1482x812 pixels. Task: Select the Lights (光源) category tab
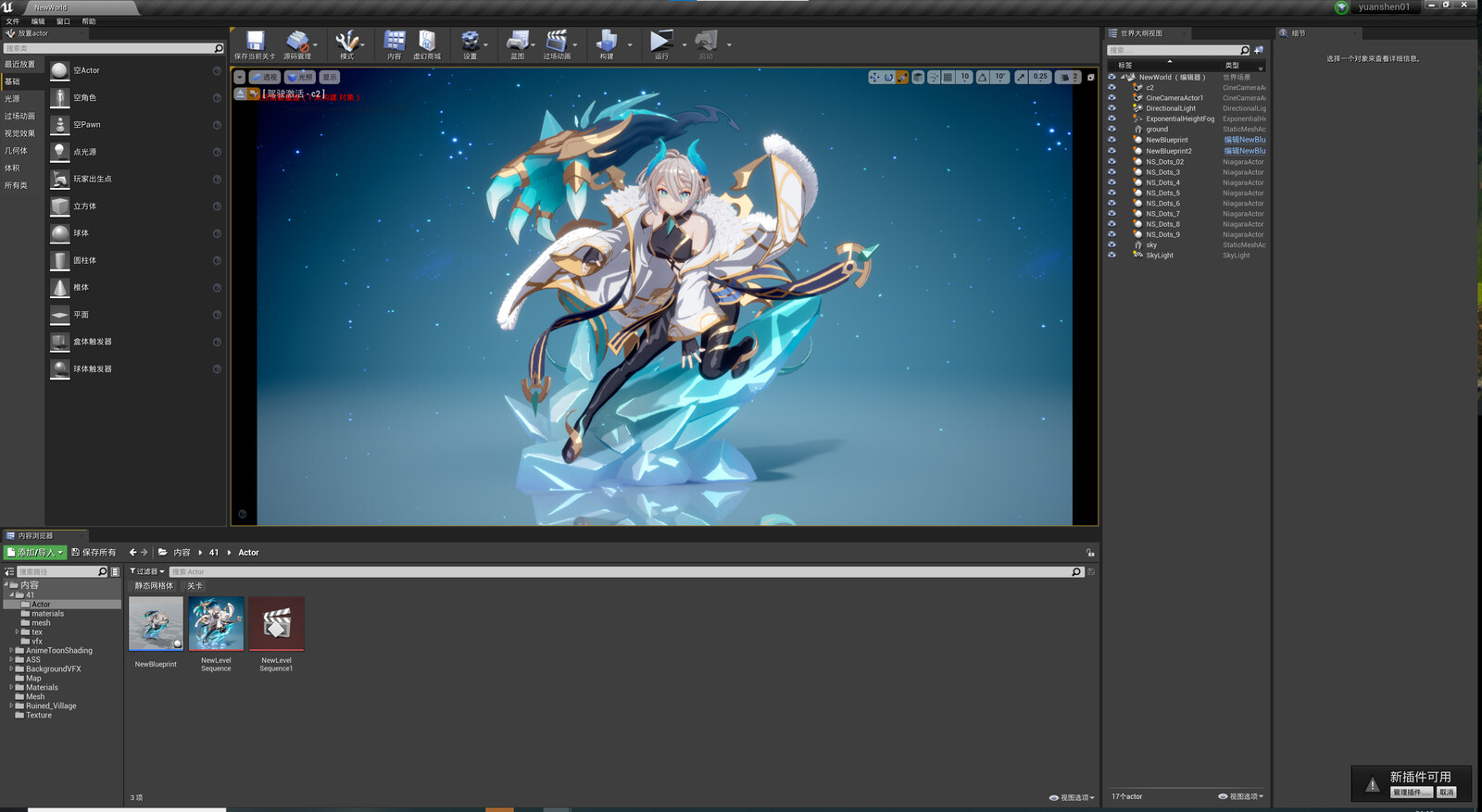tap(21, 99)
